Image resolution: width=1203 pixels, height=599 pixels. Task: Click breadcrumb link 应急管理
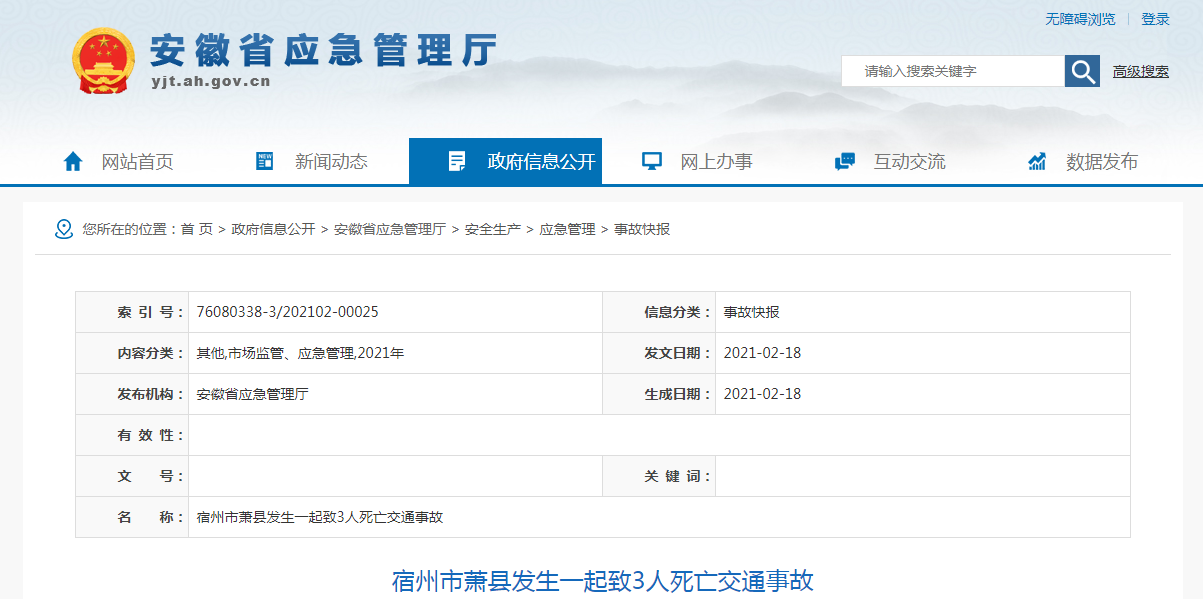point(567,229)
